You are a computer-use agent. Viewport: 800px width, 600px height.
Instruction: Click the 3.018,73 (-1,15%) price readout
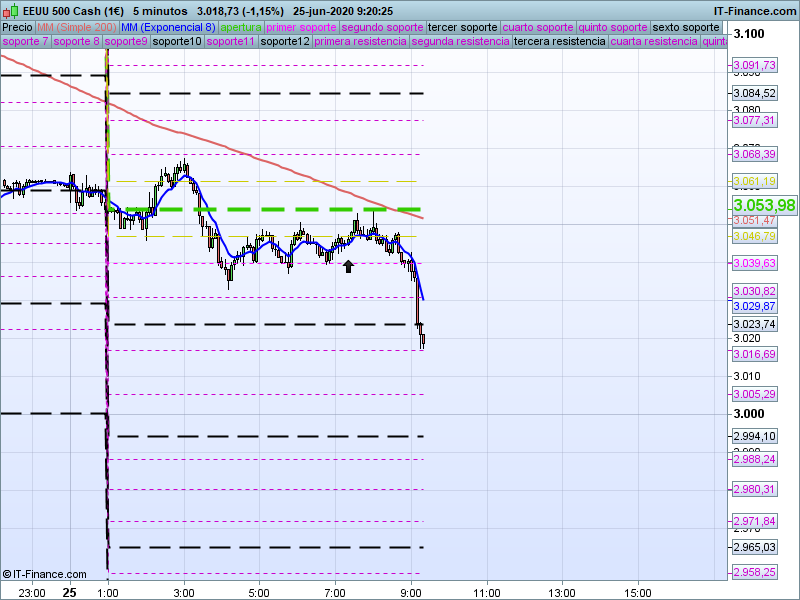point(240,11)
